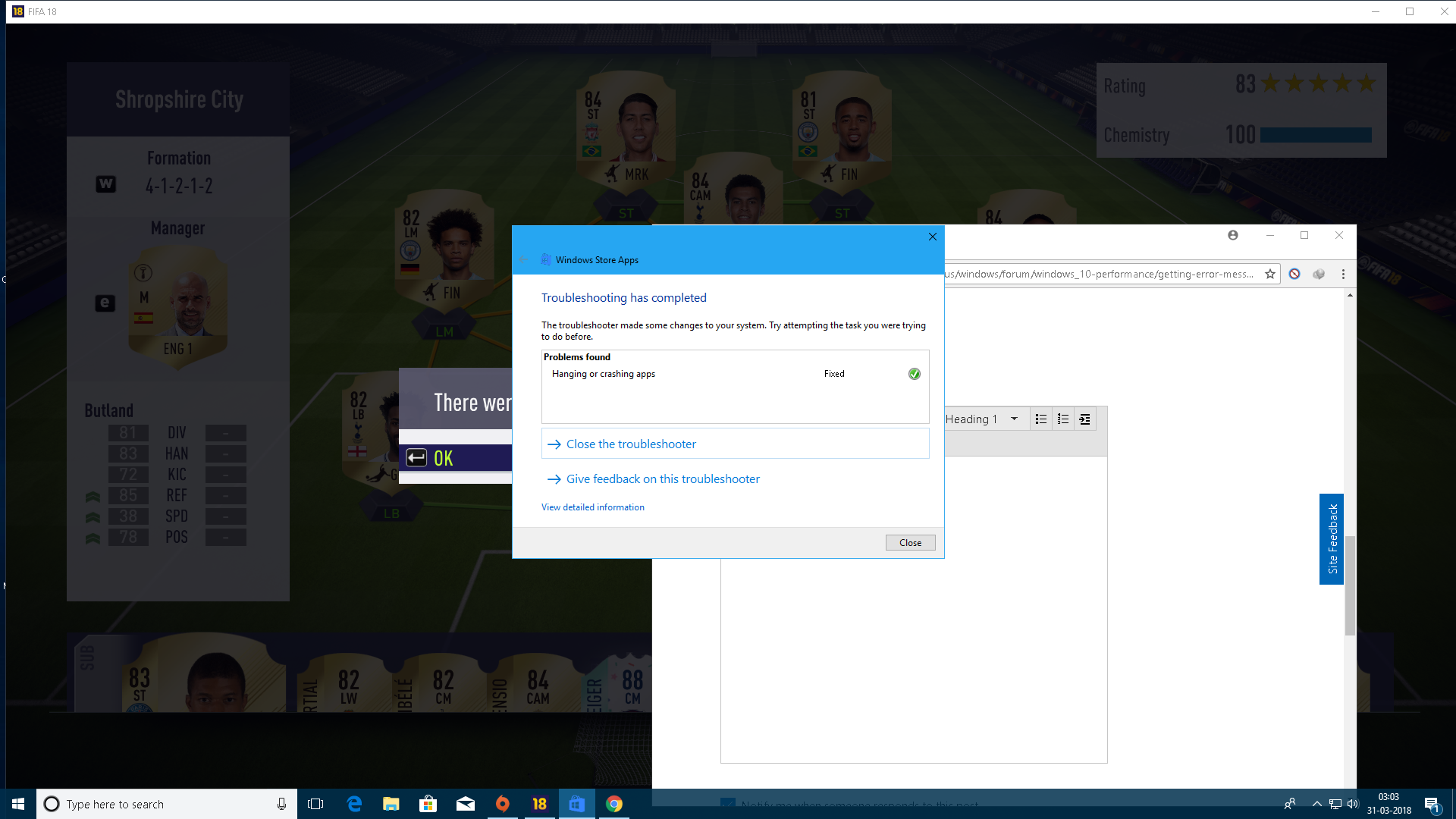
Task: Click the Chrome profile avatar icon
Action: point(1232,235)
